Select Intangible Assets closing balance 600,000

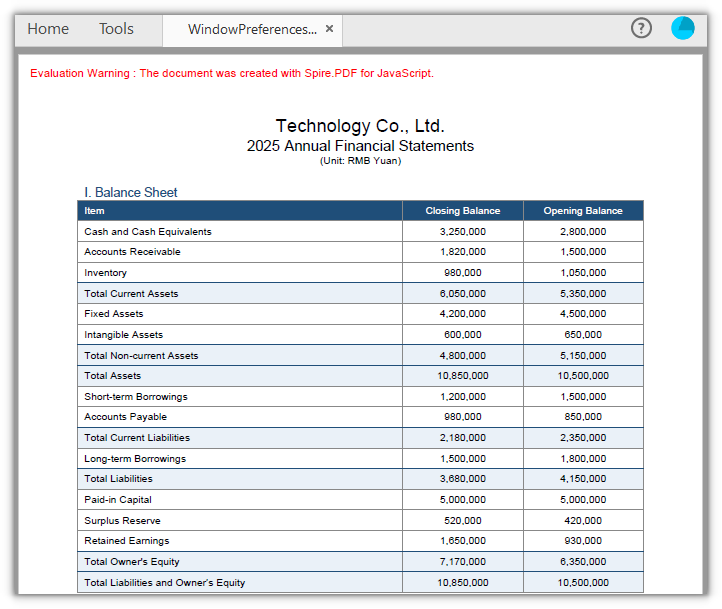click(x=463, y=335)
